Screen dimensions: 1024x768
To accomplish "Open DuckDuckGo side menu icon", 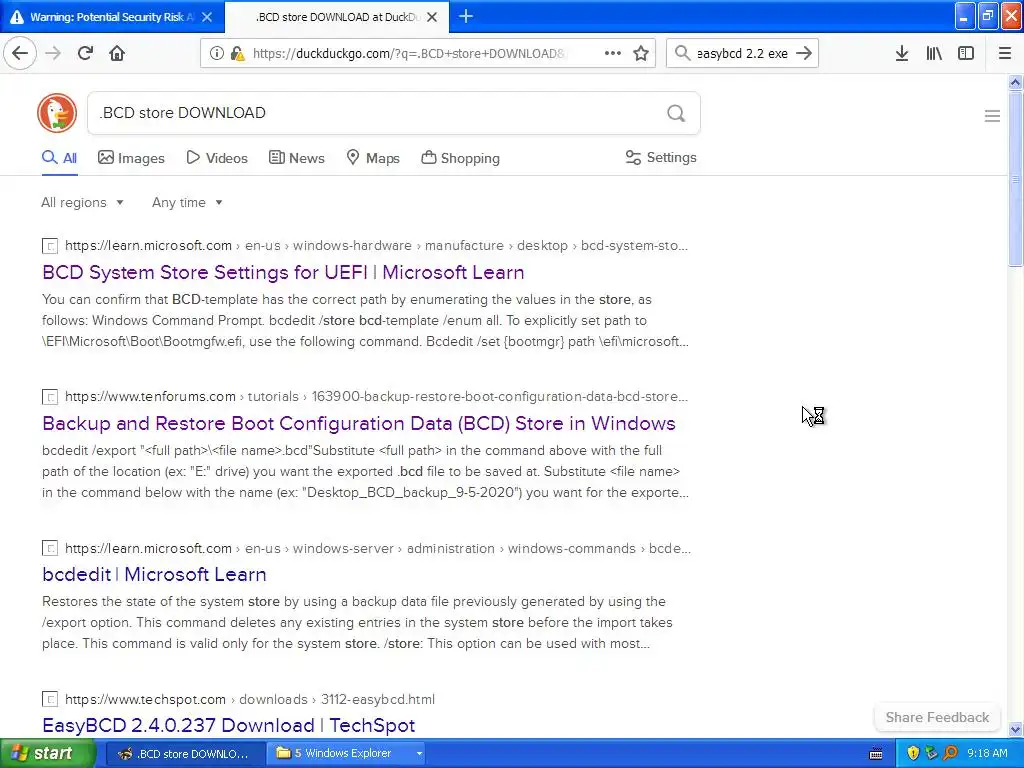I will pyautogui.click(x=992, y=116).
